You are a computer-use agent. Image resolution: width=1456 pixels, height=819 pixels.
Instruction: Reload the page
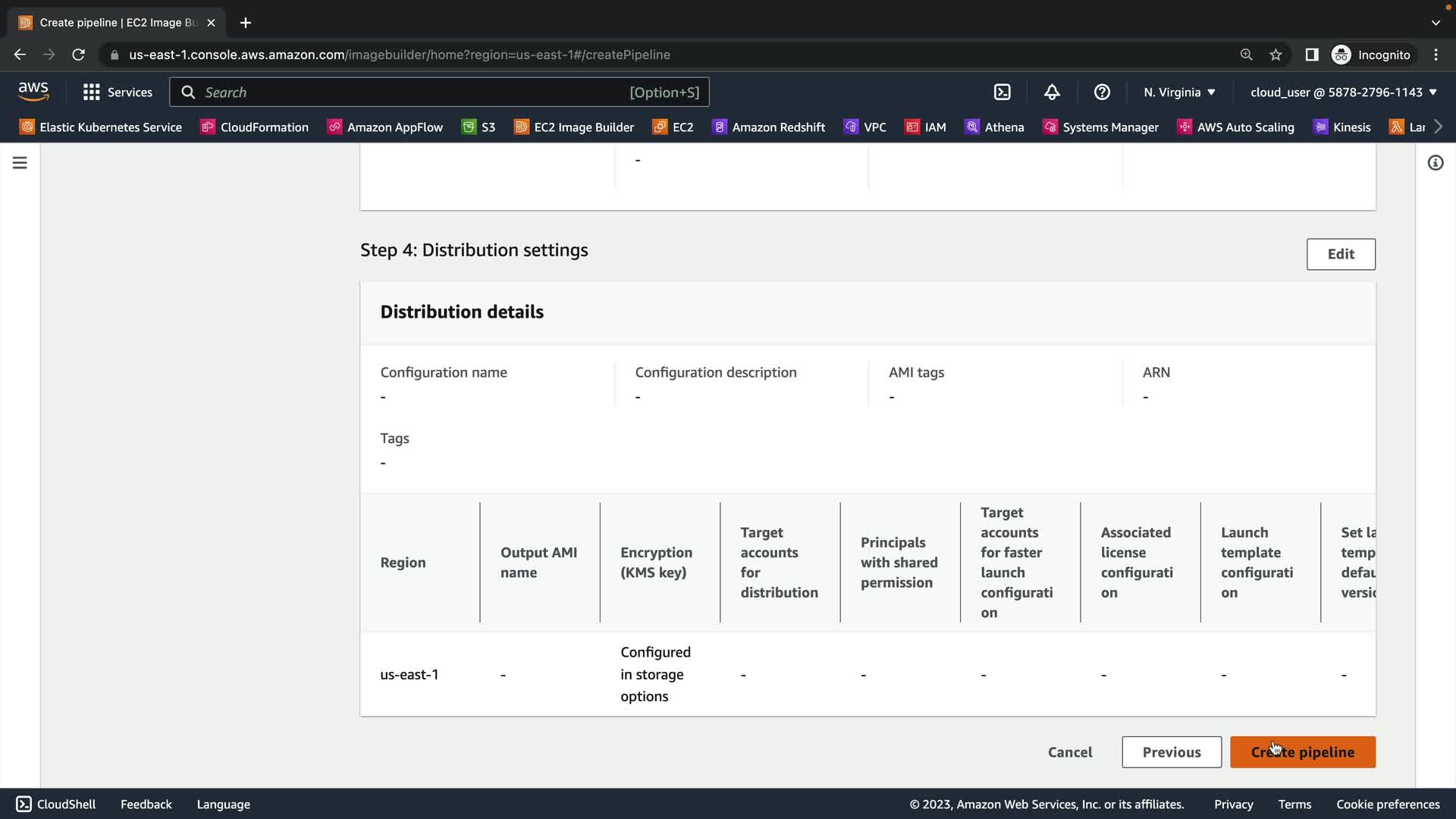pyautogui.click(x=78, y=55)
